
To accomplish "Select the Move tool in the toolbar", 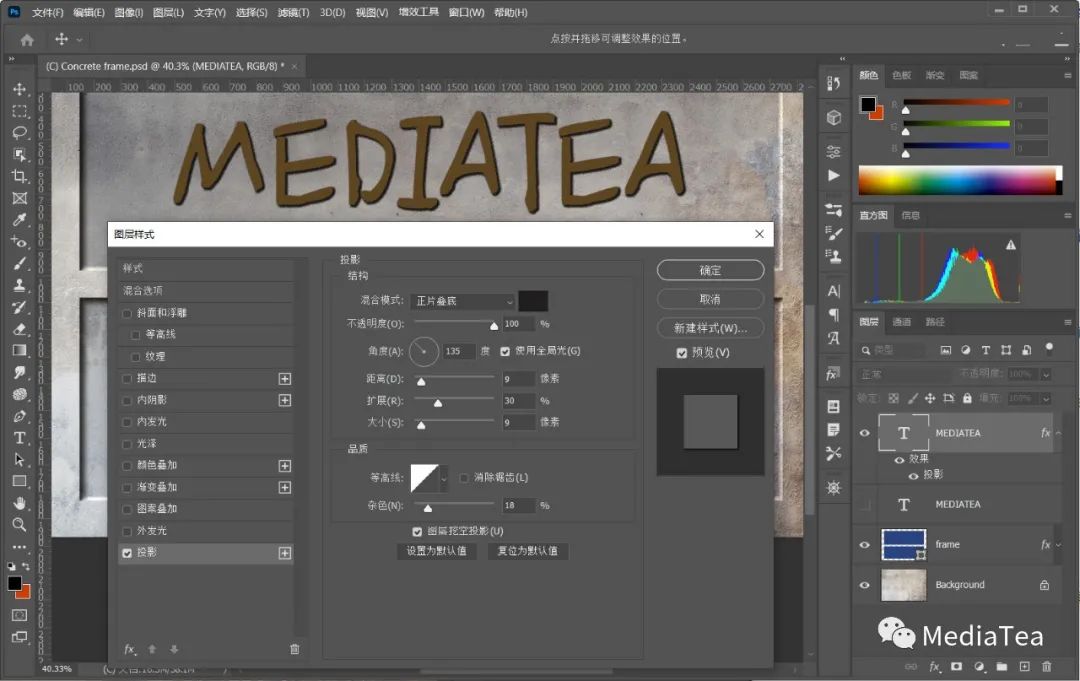I will (19, 90).
